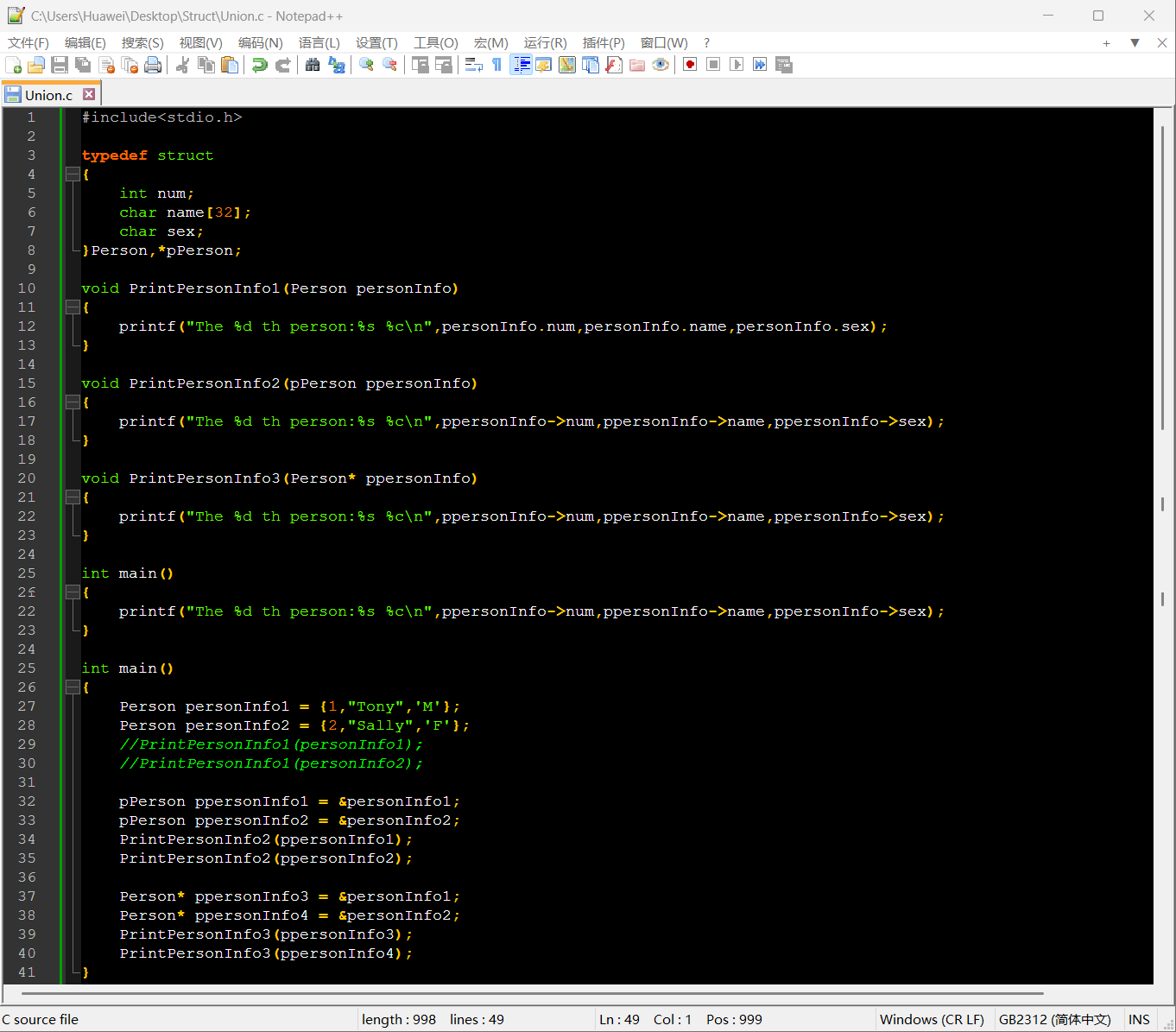Viewport: 1176px width, 1032px height.
Task: Open the 搜索(S) menu
Action: 142,43
